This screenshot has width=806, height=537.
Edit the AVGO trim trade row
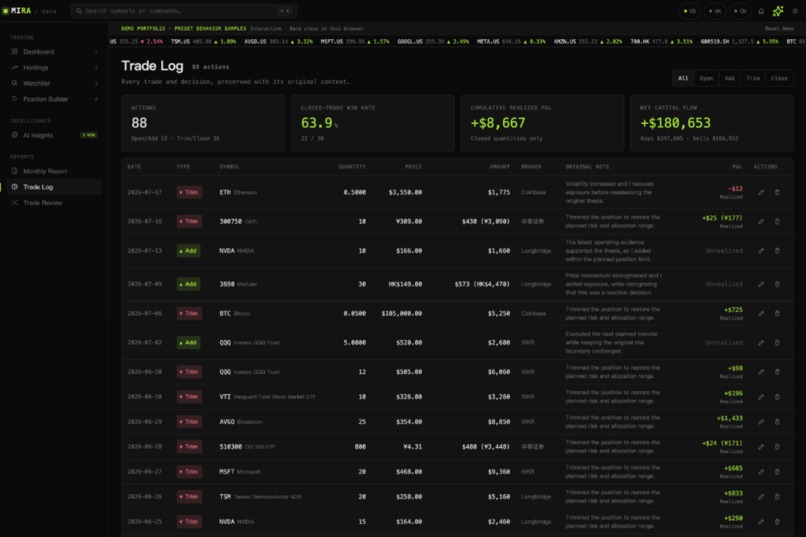click(x=761, y=422)
